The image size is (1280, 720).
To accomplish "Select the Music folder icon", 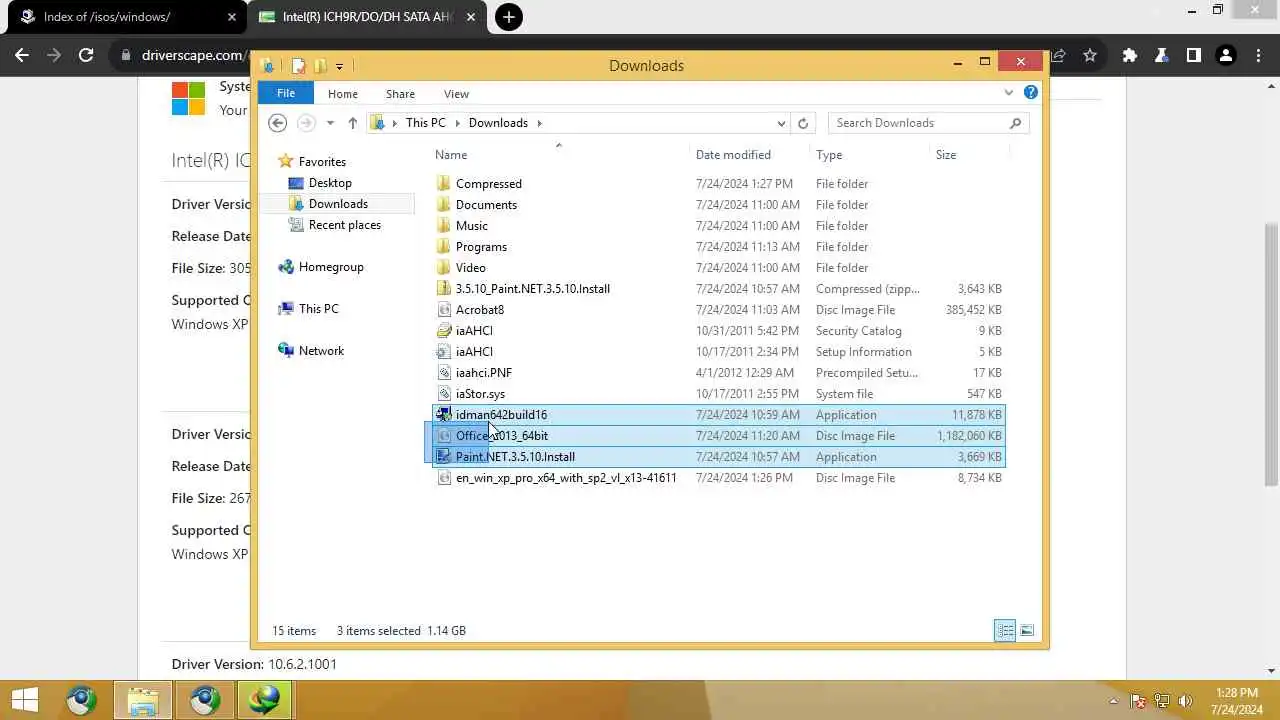I will 445,226.
